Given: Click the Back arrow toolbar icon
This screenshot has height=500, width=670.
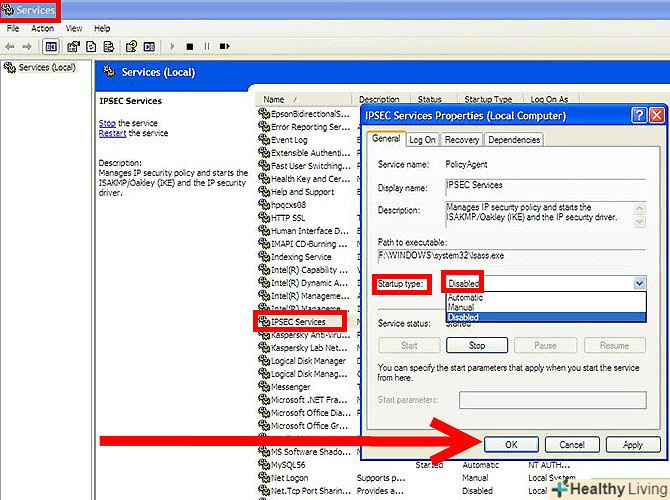Looking at the screenshot, I should (10, 47).
